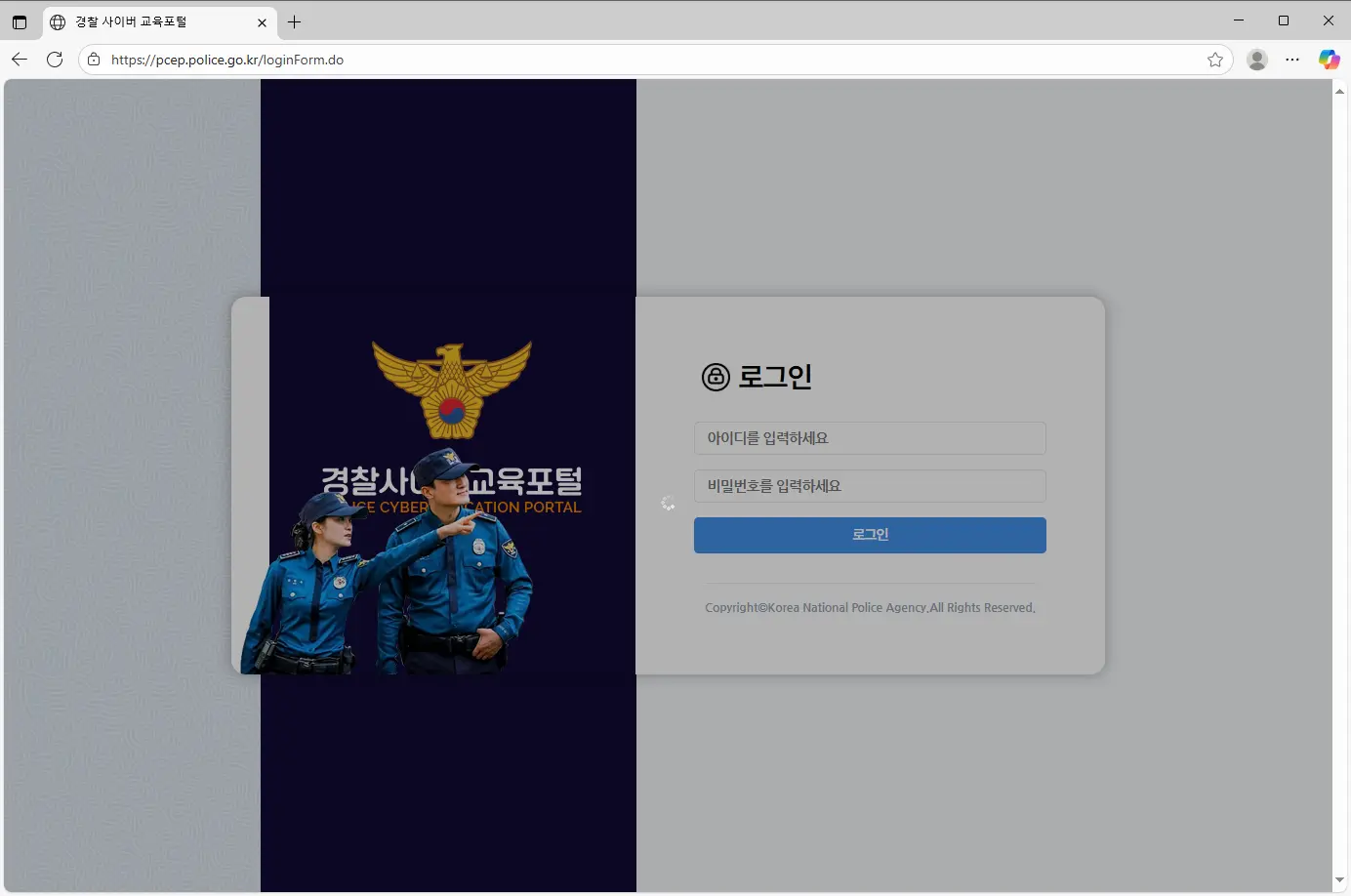Go back using the browser back arrow
The height and width of the screenshot is (896, 1351).
(20, 60)
